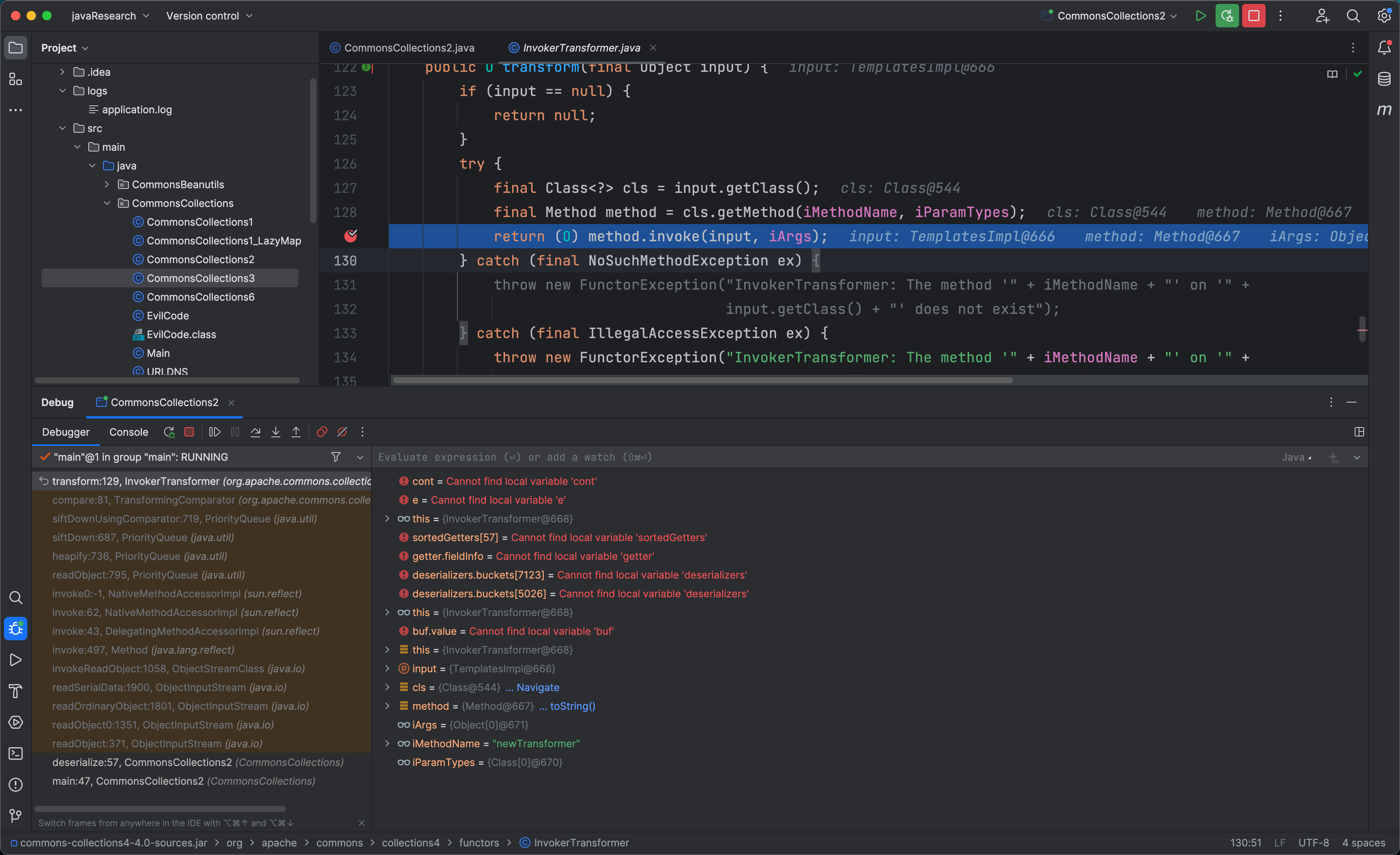Expand the CommonsBeanutils package
Viewport: 1400px width, 855px height.
107,185
